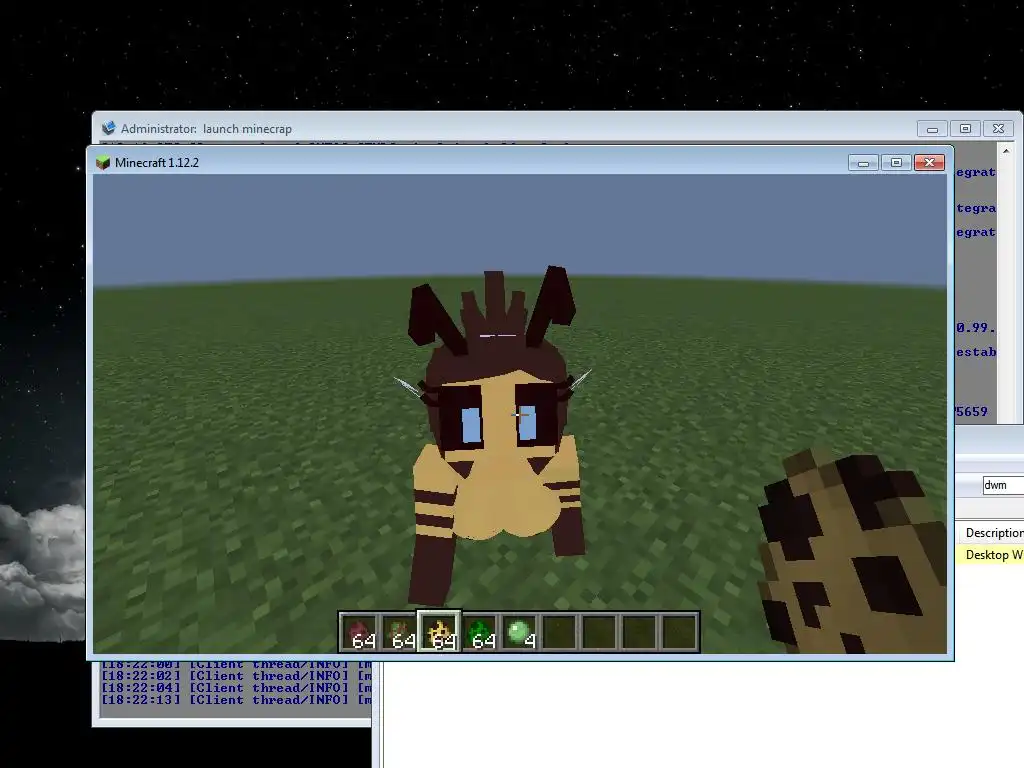Minimize the Minecraft 1.12.2 window
Viewport: 1024px width, 768px height.
pos(863,163)
